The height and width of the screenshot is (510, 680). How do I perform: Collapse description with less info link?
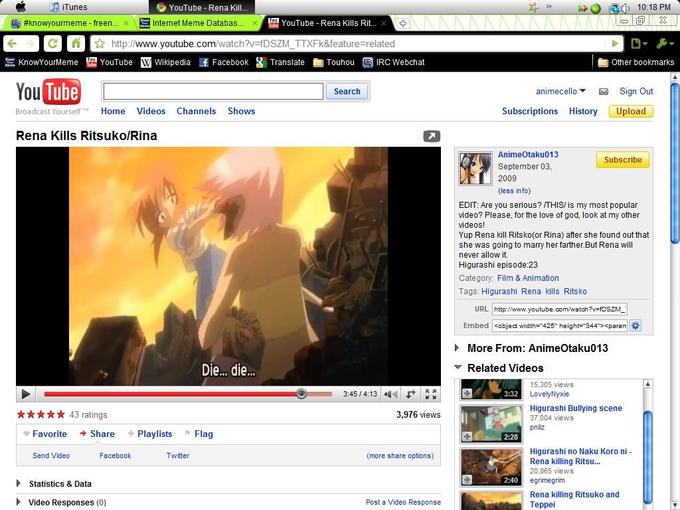[514, 191]
